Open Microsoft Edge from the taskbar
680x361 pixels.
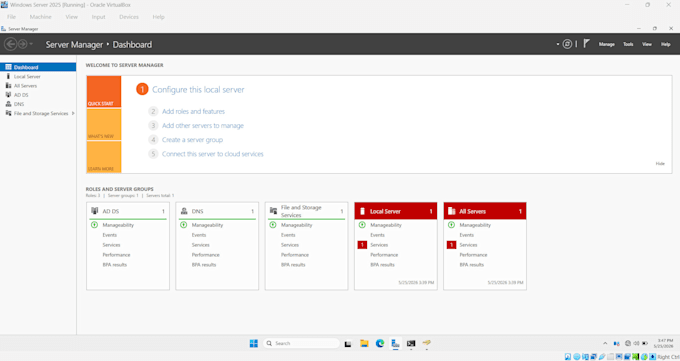click(380, 343)
